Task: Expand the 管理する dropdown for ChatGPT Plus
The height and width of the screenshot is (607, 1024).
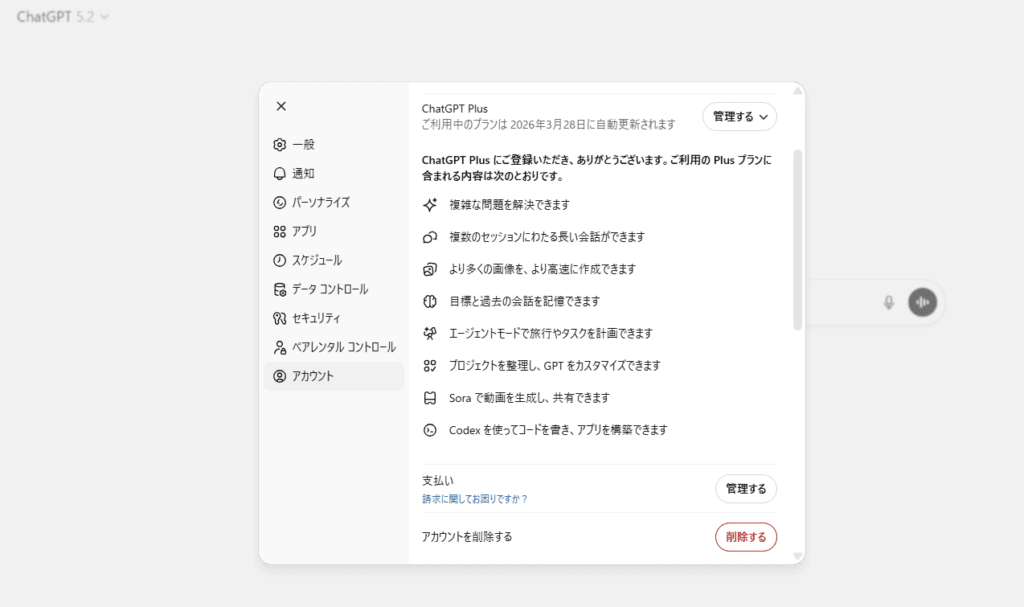Action: point(739,117)
